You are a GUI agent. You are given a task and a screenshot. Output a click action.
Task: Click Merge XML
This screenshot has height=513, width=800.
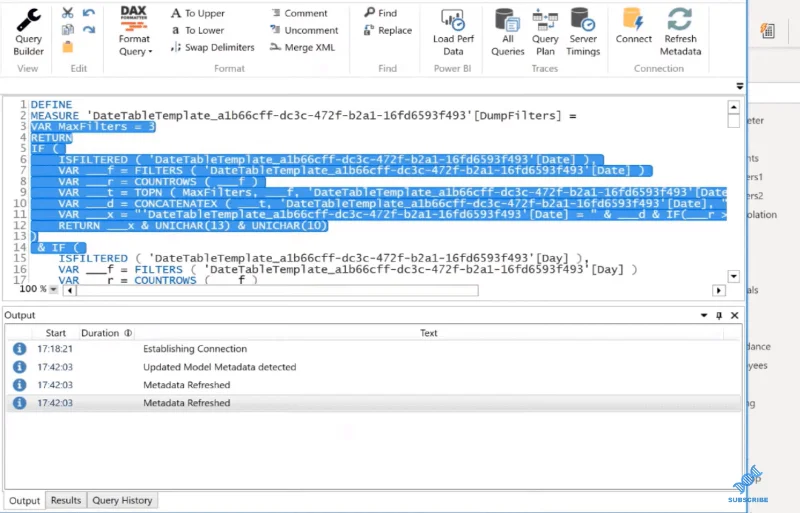303,47
